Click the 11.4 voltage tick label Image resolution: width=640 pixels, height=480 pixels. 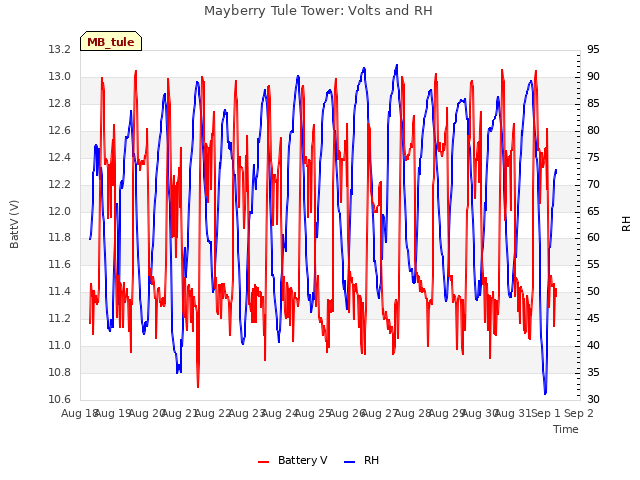[60, 292]
